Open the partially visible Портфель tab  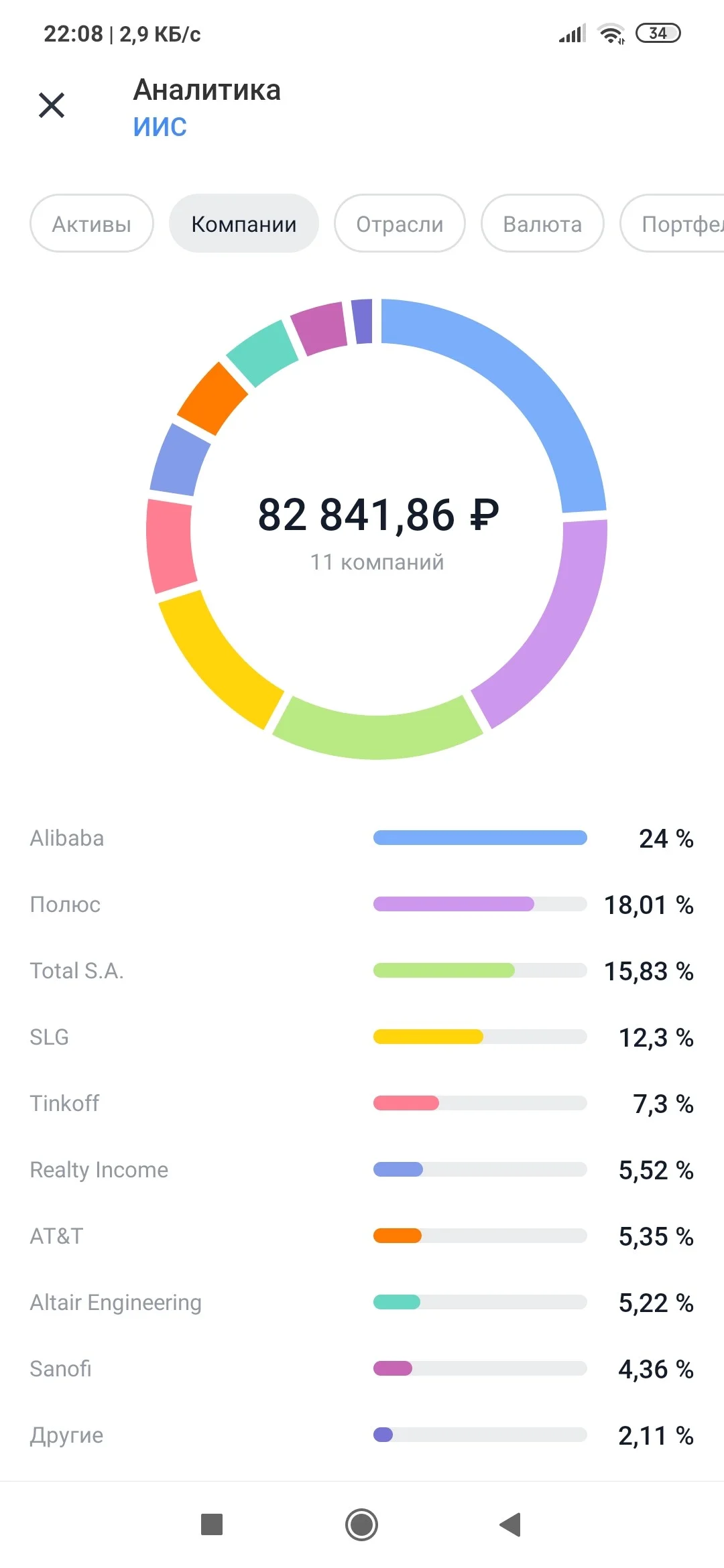[674, 224]
